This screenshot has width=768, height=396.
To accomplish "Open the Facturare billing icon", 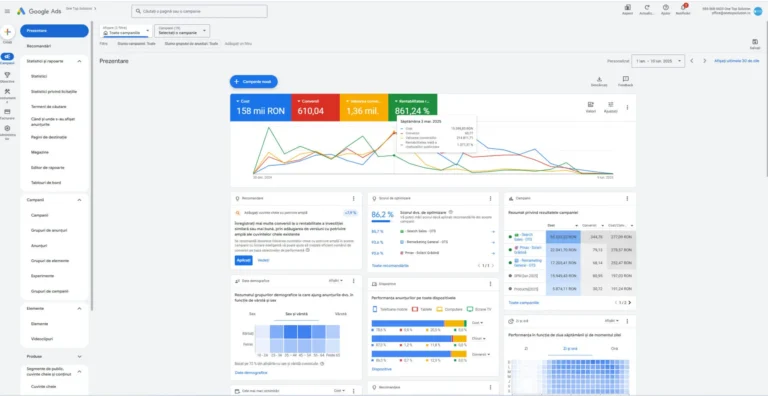I will click(x=7, y=112).
